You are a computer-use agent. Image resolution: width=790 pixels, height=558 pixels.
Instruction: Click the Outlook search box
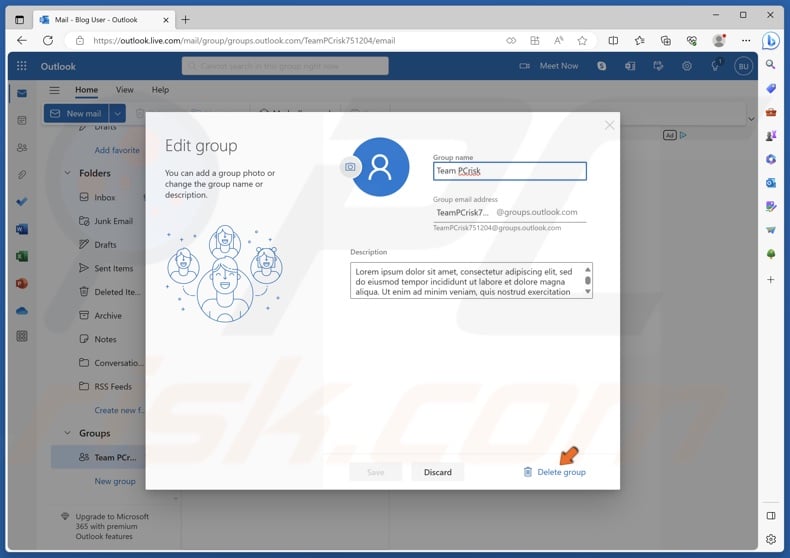click(x=285, y=66)
